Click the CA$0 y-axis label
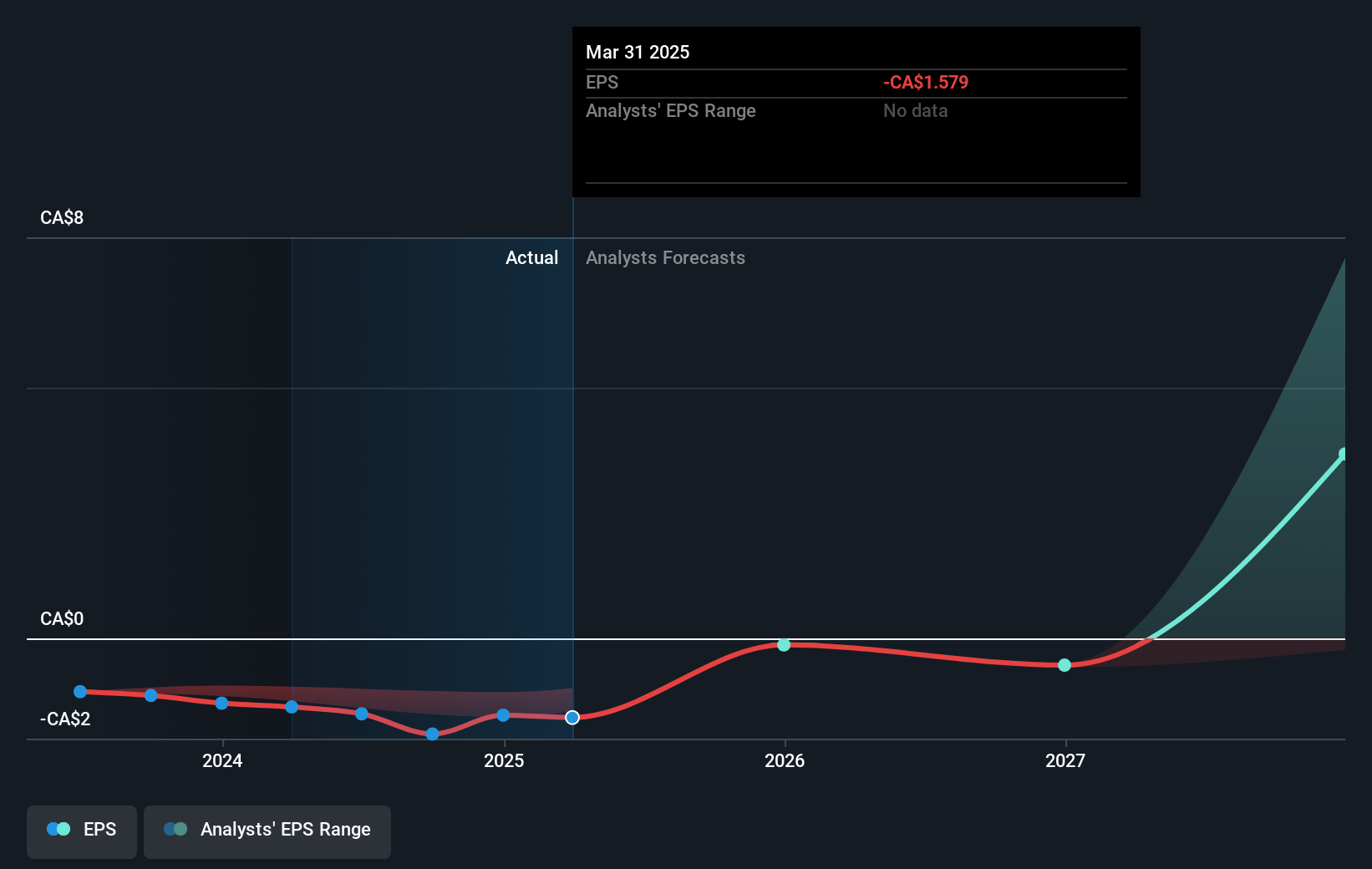The height and width of the screenshot is (869, 1372). point(62,619)
